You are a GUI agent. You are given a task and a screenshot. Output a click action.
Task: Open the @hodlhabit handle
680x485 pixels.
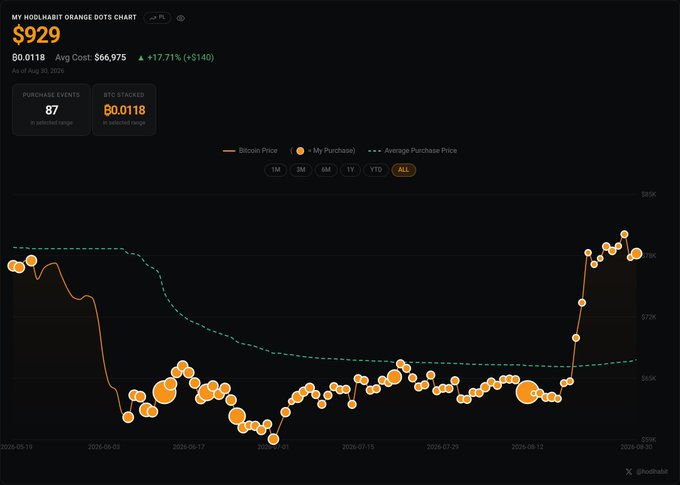(x=652, y=471)
